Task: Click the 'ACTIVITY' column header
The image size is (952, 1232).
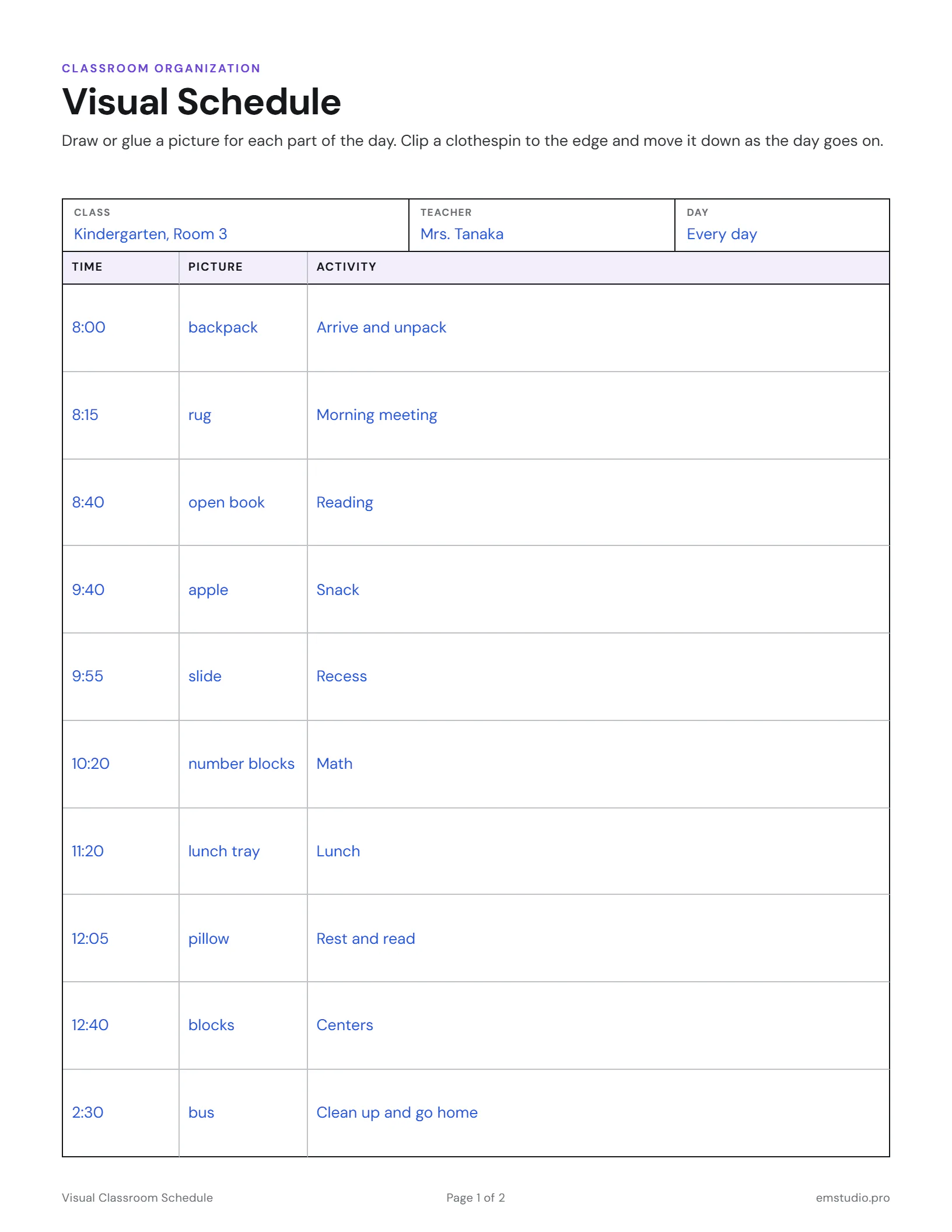Action: (598, 268)
